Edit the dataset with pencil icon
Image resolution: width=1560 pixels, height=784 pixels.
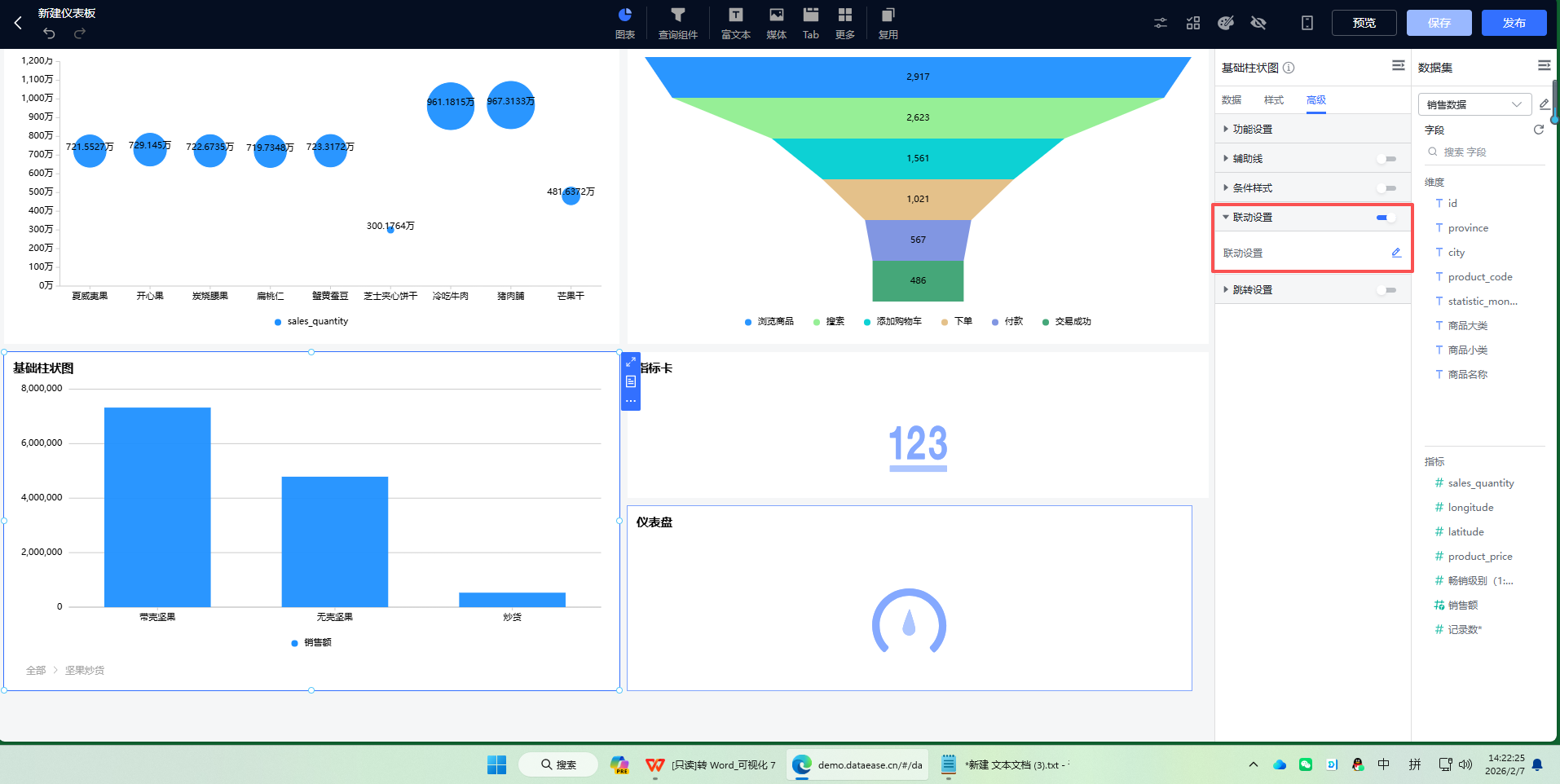coord(1545,104)
